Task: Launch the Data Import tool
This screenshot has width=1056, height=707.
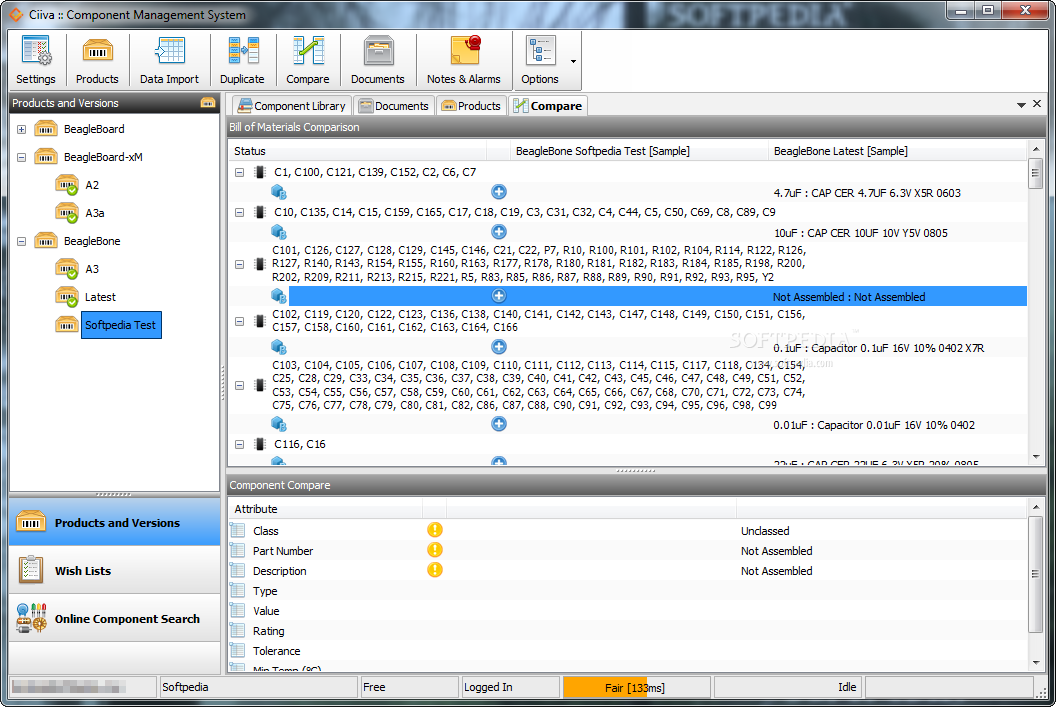Action: [x=169, y=60]
